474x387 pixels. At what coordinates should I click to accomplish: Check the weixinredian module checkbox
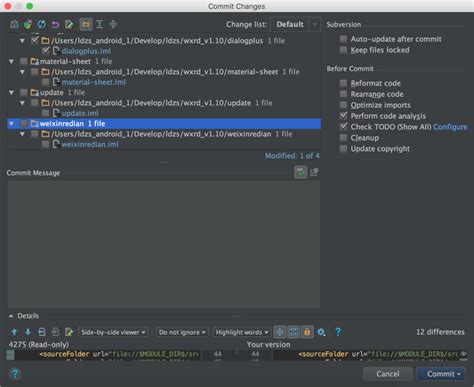click(x=24, y=123)
